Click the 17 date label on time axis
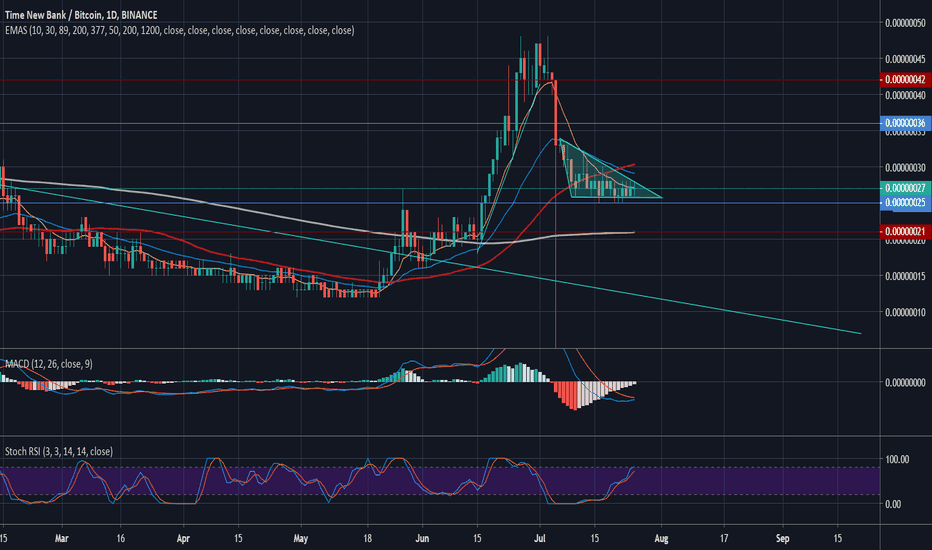 click(x=724, y=539)
